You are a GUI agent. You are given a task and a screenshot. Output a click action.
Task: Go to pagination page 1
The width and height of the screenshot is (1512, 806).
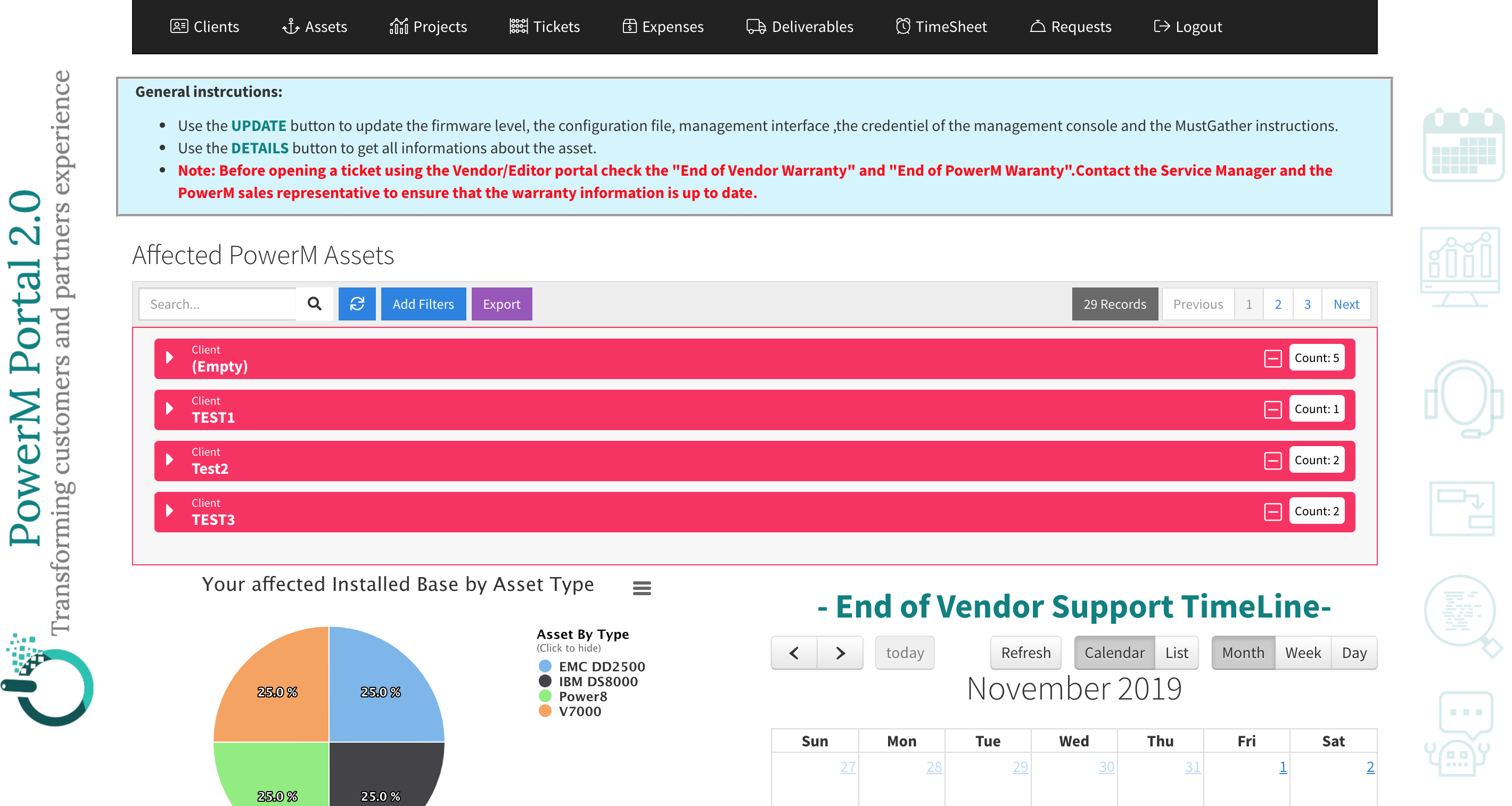(x=1248, y=303)
